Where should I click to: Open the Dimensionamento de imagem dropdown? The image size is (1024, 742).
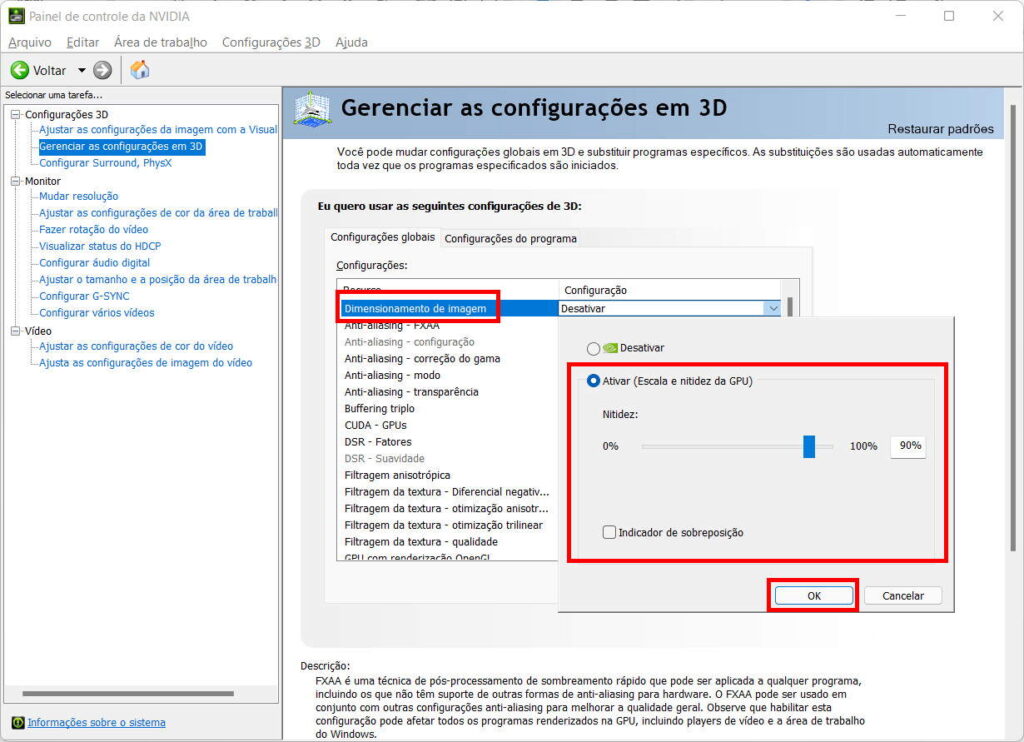pyautogui.click(x=771, y=309)
